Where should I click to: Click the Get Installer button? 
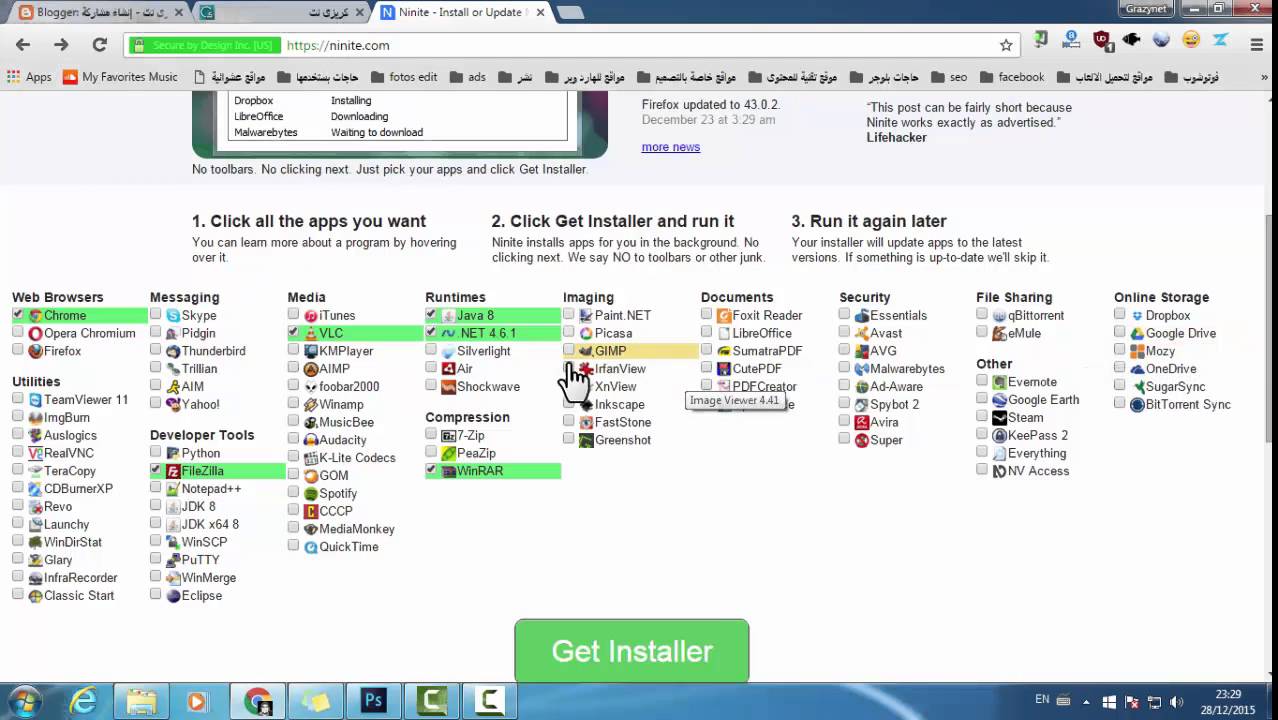pos(632,651)
